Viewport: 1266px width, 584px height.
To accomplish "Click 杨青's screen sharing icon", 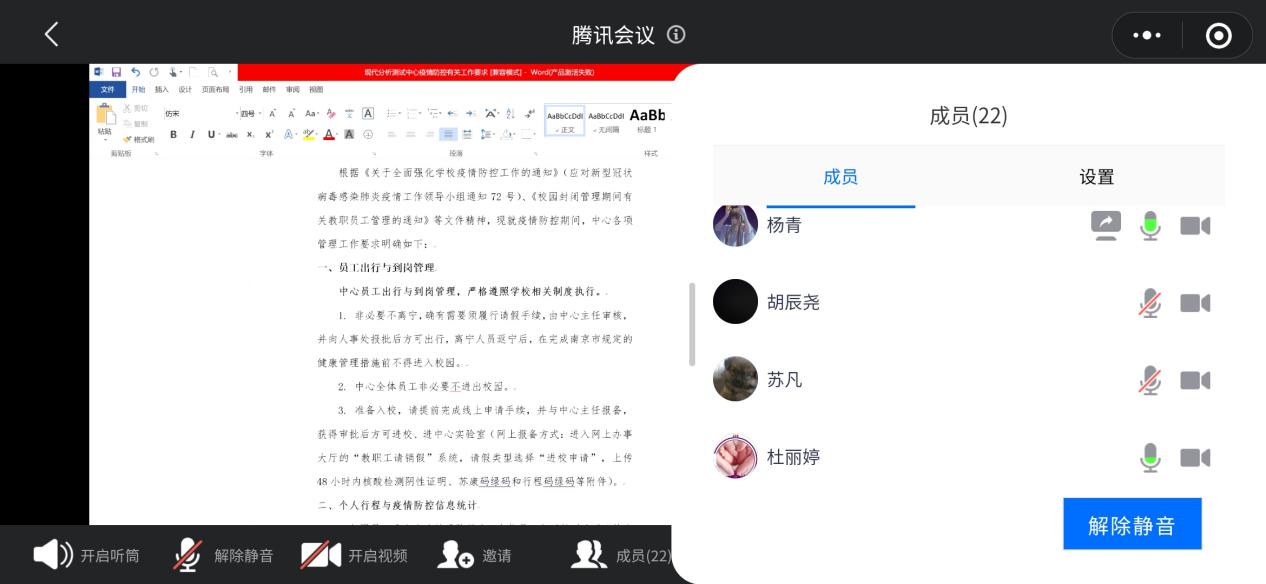I will (1106, 225).
